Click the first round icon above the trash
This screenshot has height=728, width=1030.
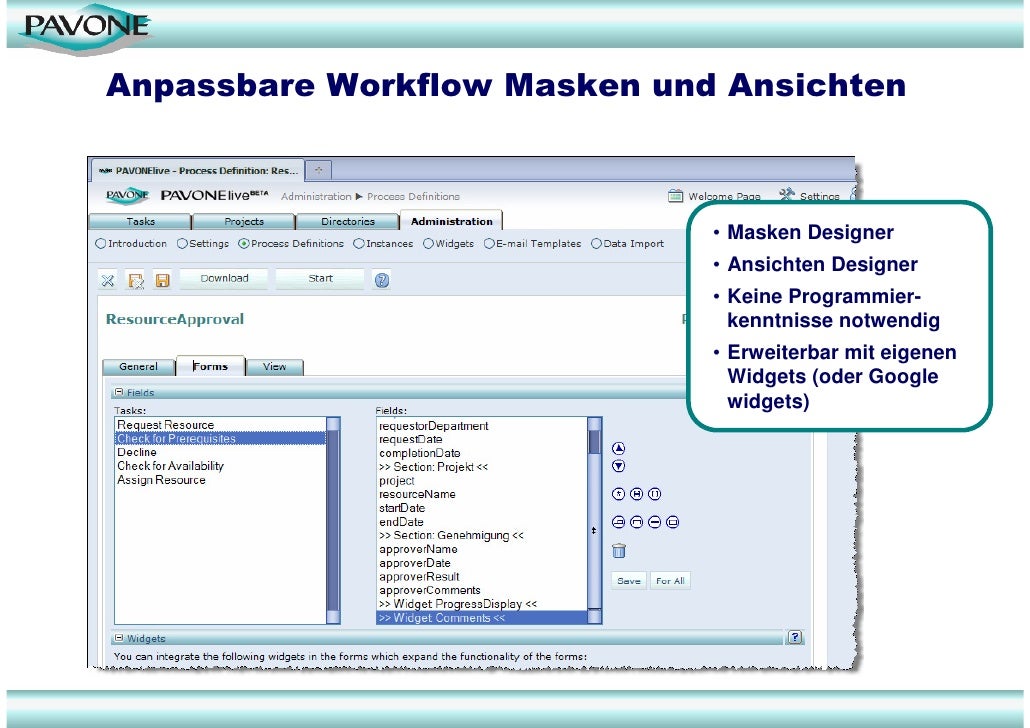pos(618,522)
